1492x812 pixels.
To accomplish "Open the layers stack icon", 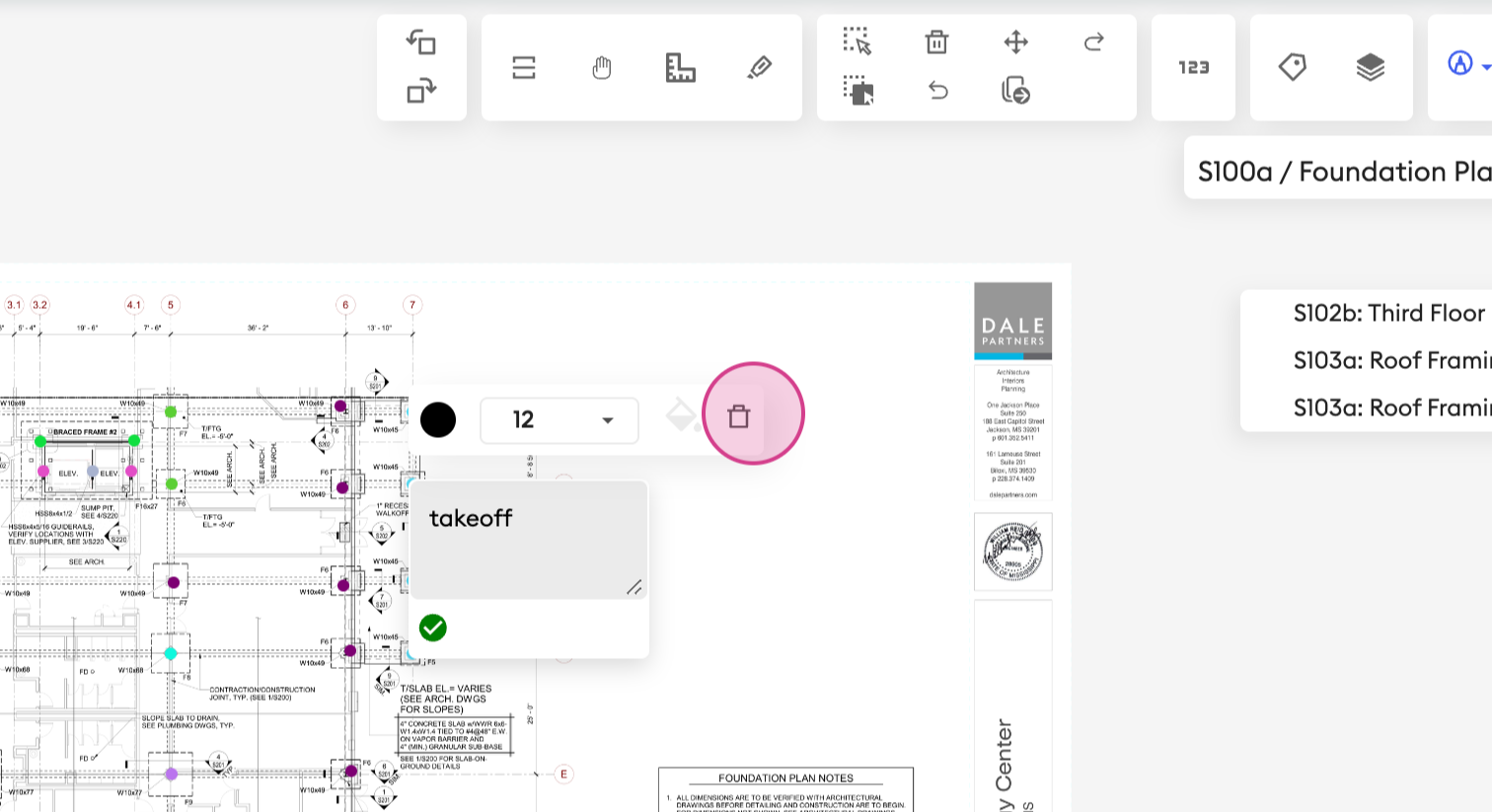I will coord(1370,67).
